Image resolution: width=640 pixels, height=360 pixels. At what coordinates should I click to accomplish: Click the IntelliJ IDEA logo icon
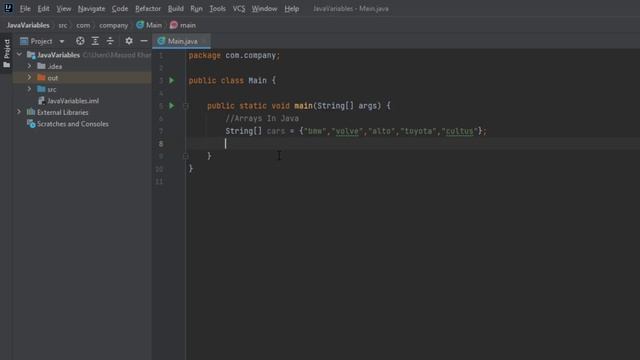[8, 8]
